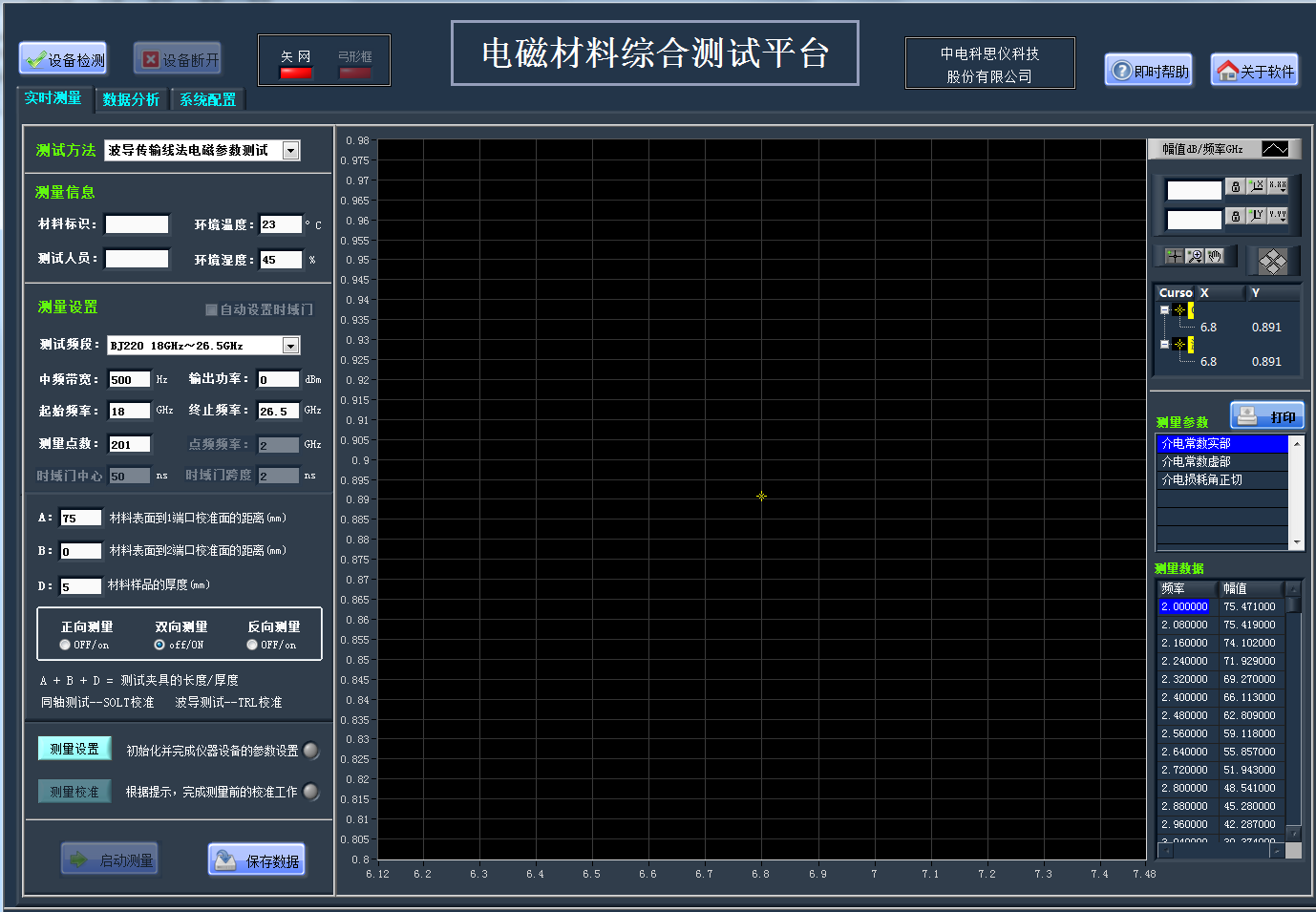Image resolution: width=1316 pixels, height=912 pixels.
Task: Select the graph cursor crosshair tool
Action: tap(1175, 256)
